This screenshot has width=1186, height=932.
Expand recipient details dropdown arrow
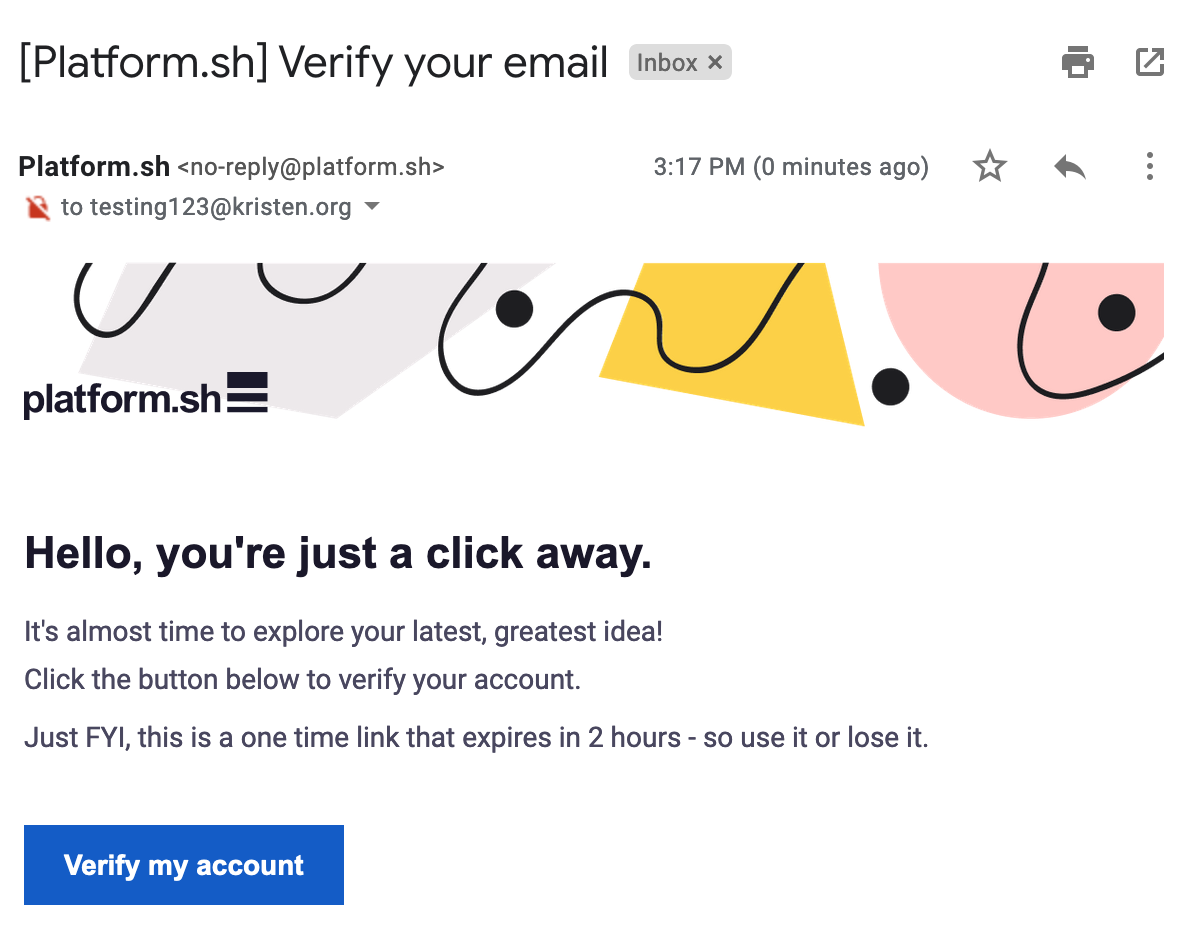click(371, 206)
